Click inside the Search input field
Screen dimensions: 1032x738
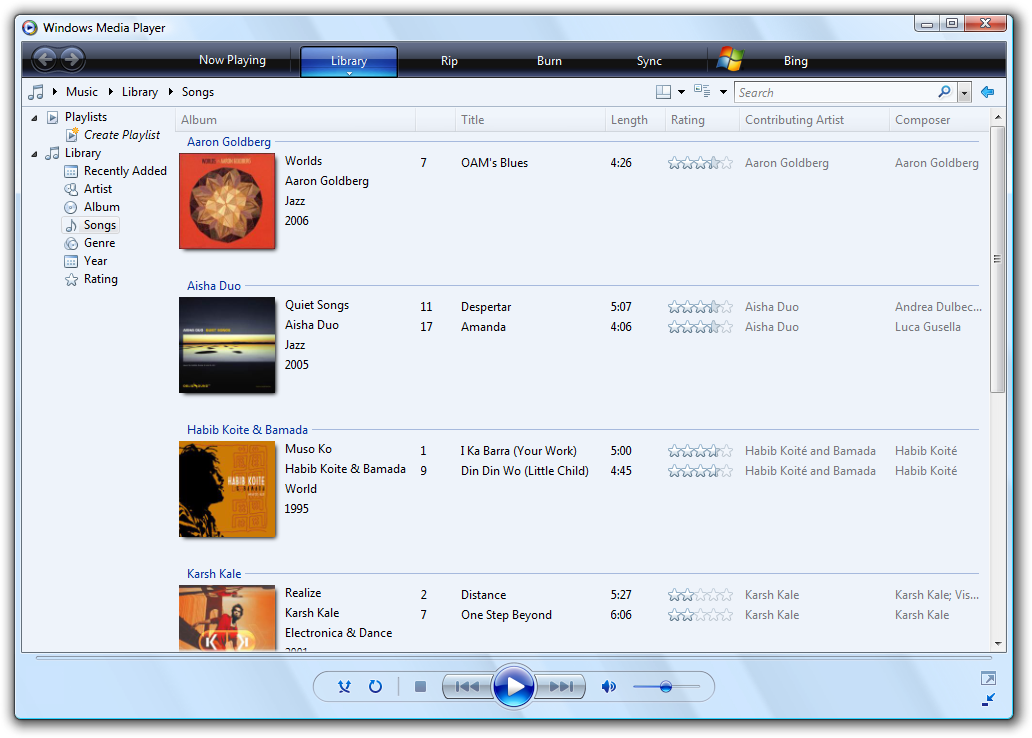pyautogui.click(x=836, y=93)
